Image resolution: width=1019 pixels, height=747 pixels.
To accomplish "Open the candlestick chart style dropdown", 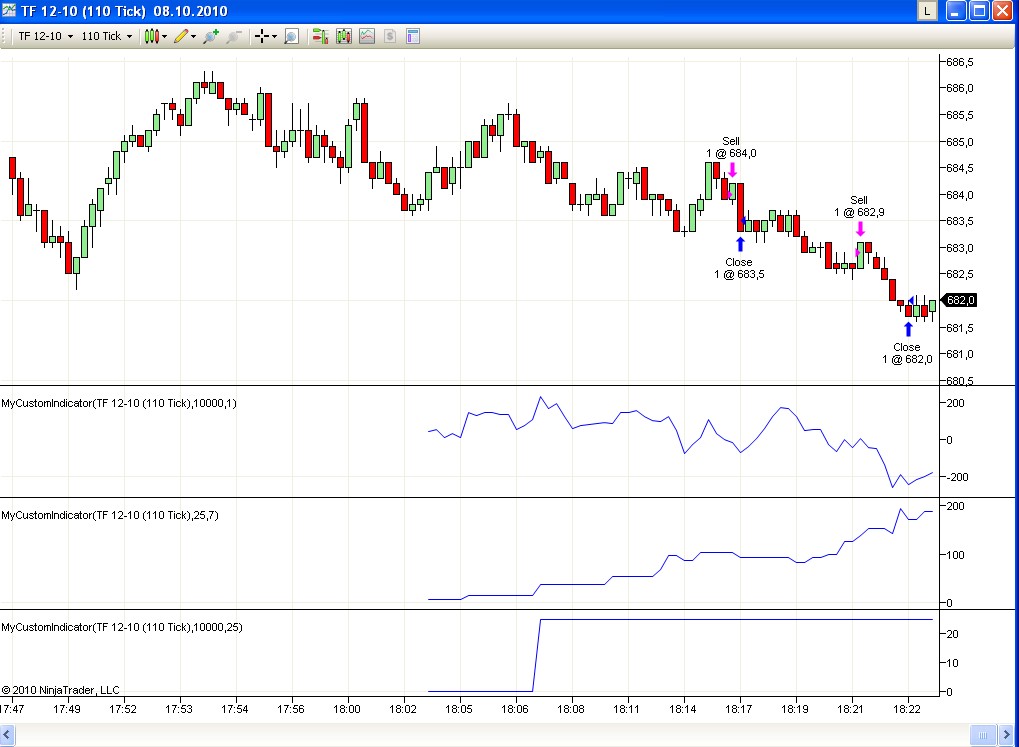I will (x=153, y=36).
